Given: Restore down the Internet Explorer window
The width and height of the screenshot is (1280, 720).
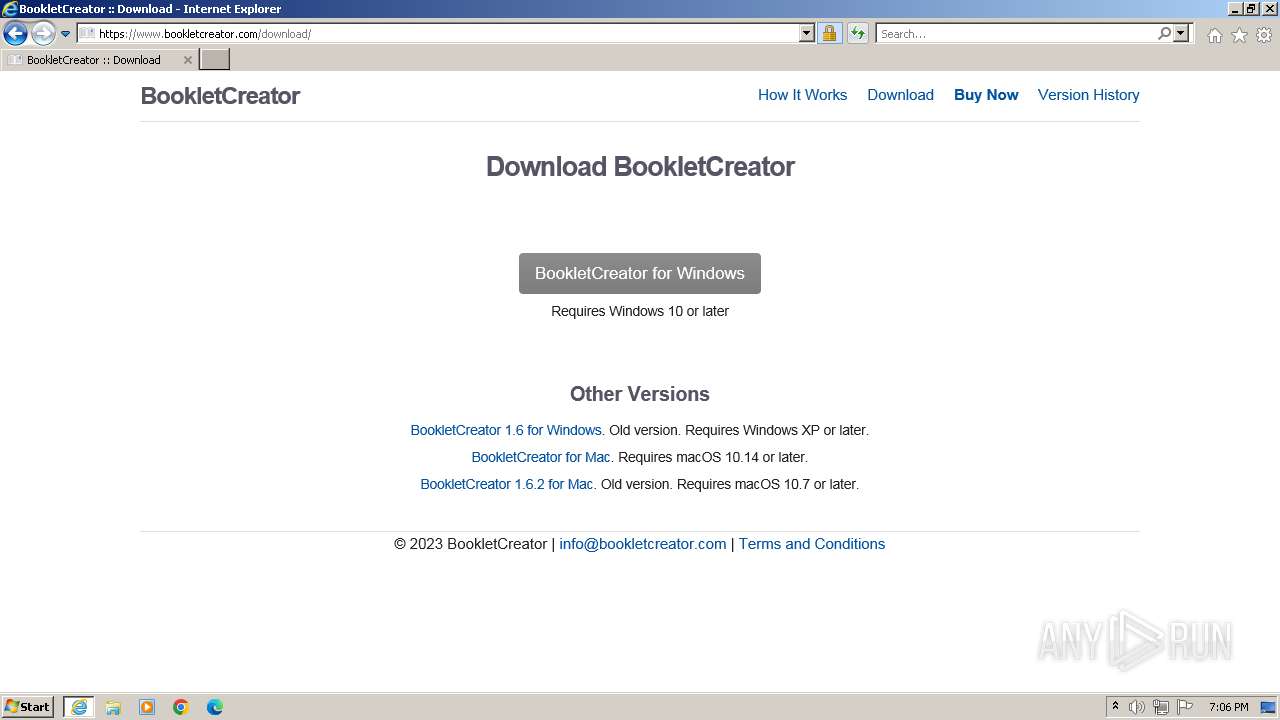Looking at the screenshot, I should tap(1251, 9).
